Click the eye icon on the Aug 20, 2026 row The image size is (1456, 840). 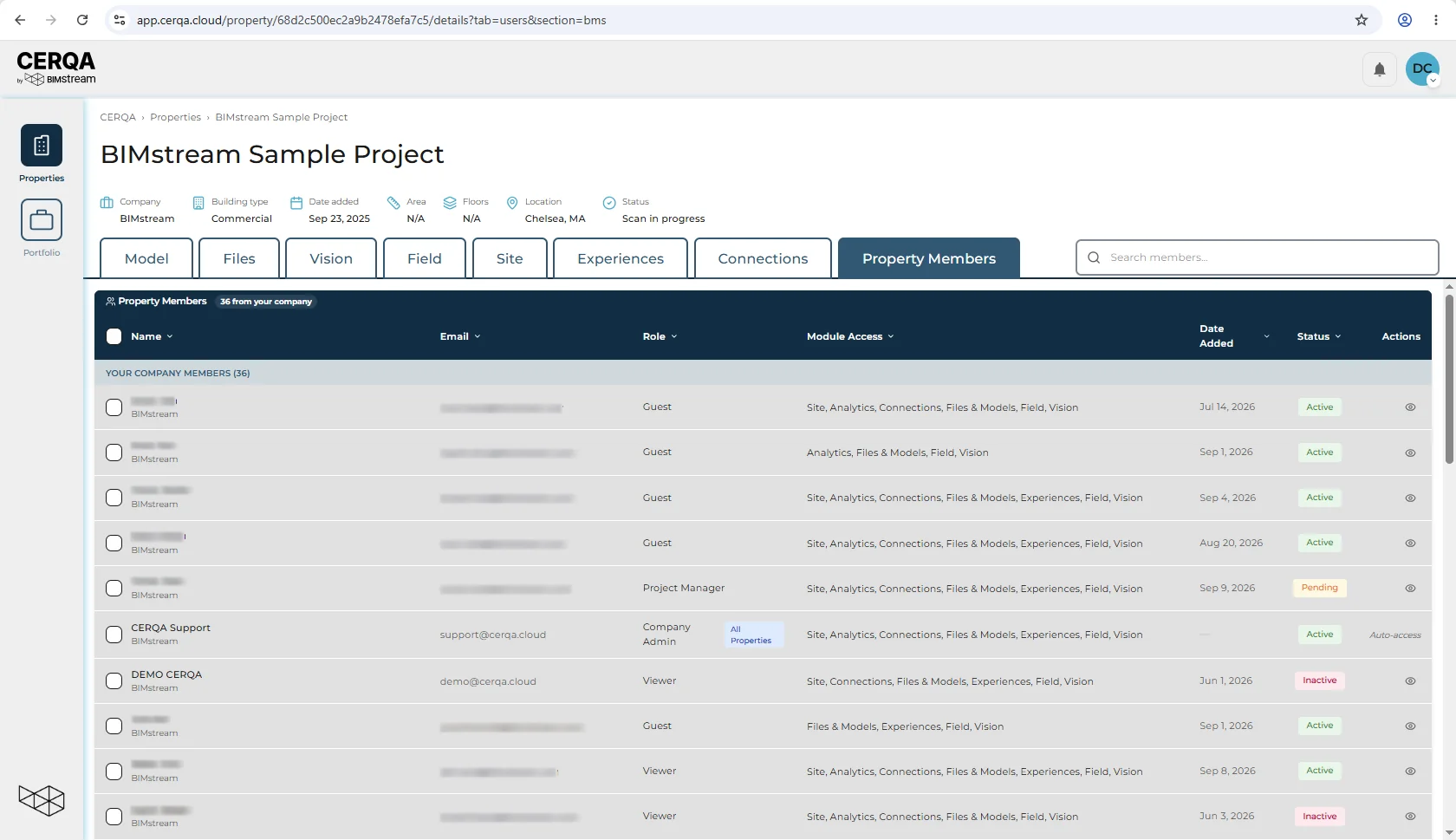(1410, 544)
